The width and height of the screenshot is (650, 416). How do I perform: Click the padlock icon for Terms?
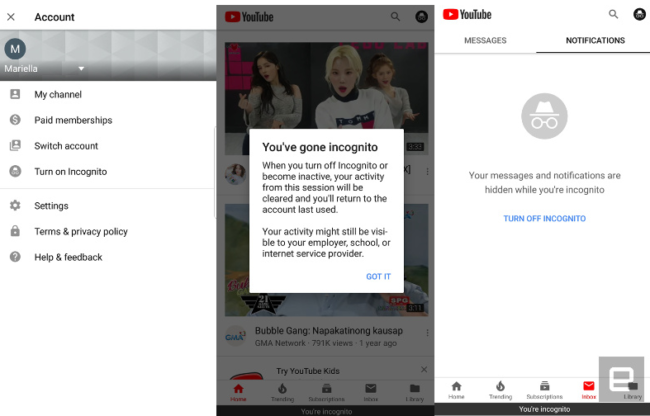[15, 231]
